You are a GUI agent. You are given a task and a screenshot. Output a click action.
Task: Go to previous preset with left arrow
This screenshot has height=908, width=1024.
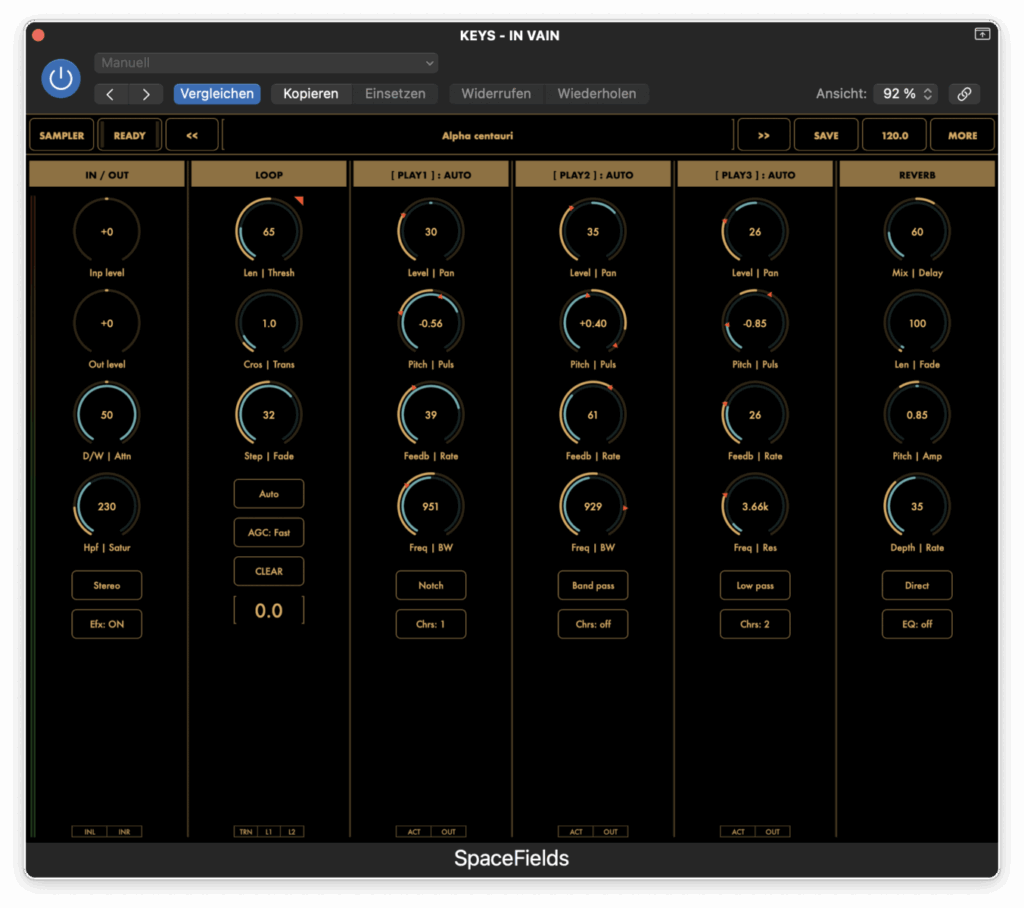111,94
